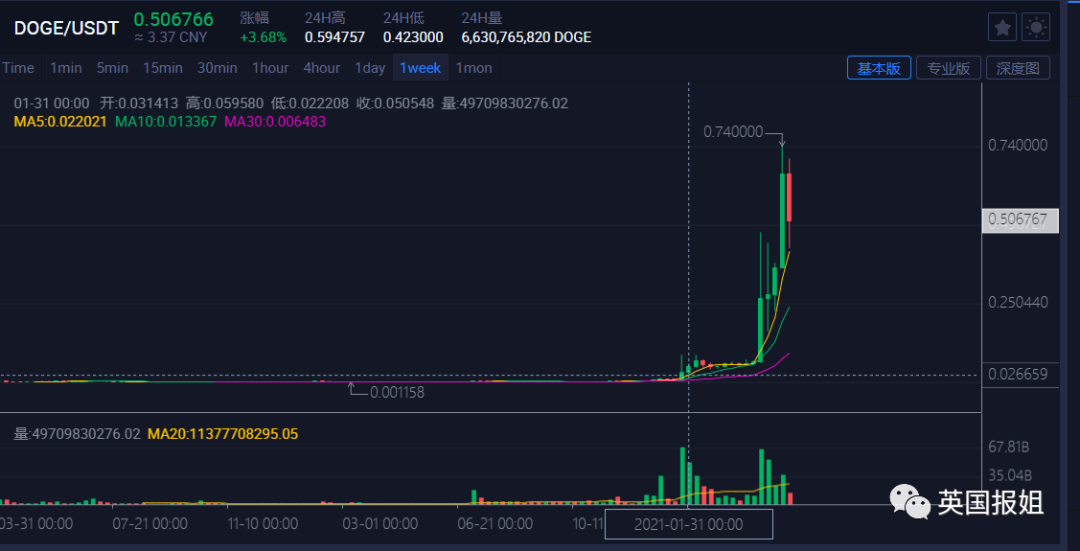Select the 1min interval

pyautogui.click(x=66, y=67)
